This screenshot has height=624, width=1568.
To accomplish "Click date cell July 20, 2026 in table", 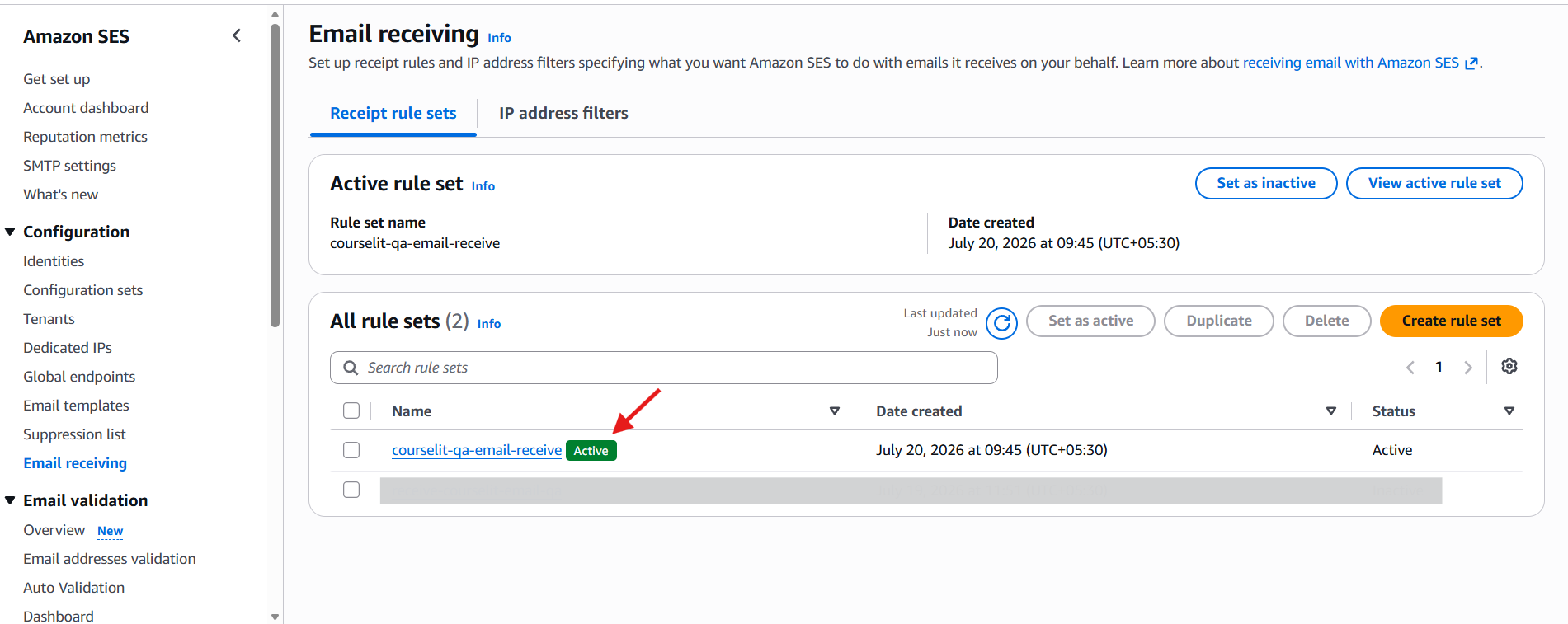I will 991,450.
